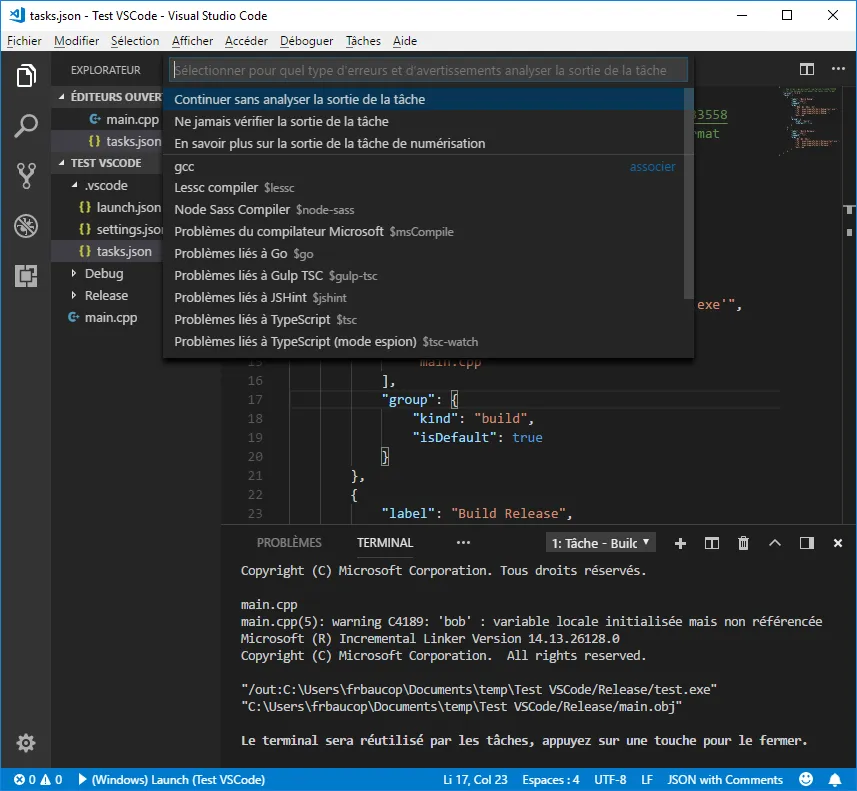Select Problèmes liés à Go
This screenshot has height=791, width=857.
(x=424, y=254)
